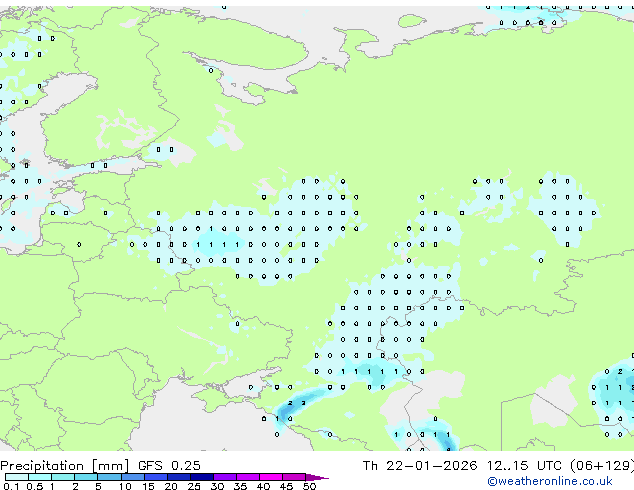Click the 'Th 22-01-2026' date text
This screenshot has width=634, height=490.
point(420,466)
